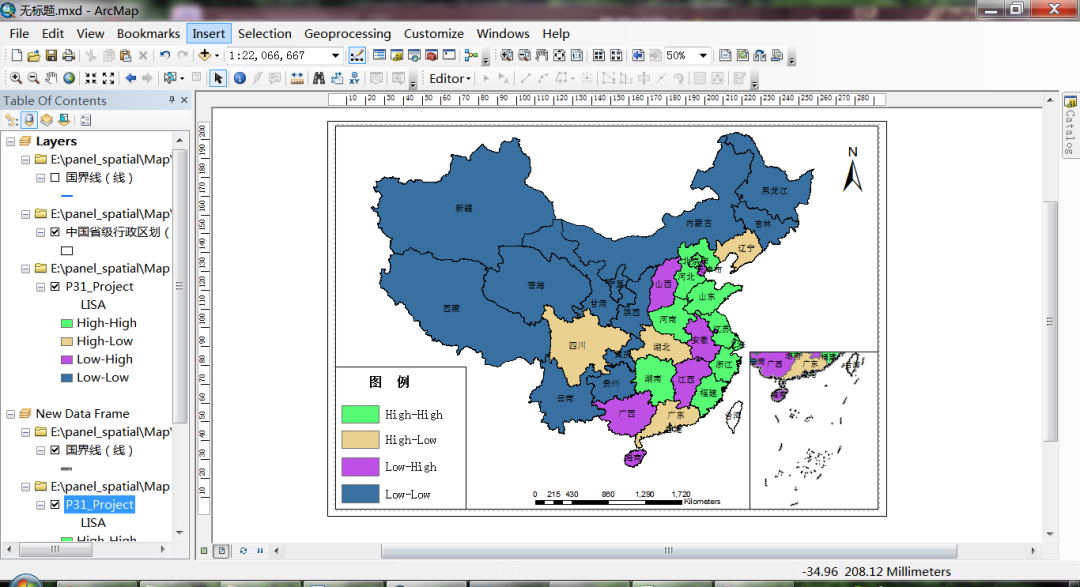Select the Zoom Out tool
Image resolution: width=1080 pixels, height=587 pixels.
point(33,79)
